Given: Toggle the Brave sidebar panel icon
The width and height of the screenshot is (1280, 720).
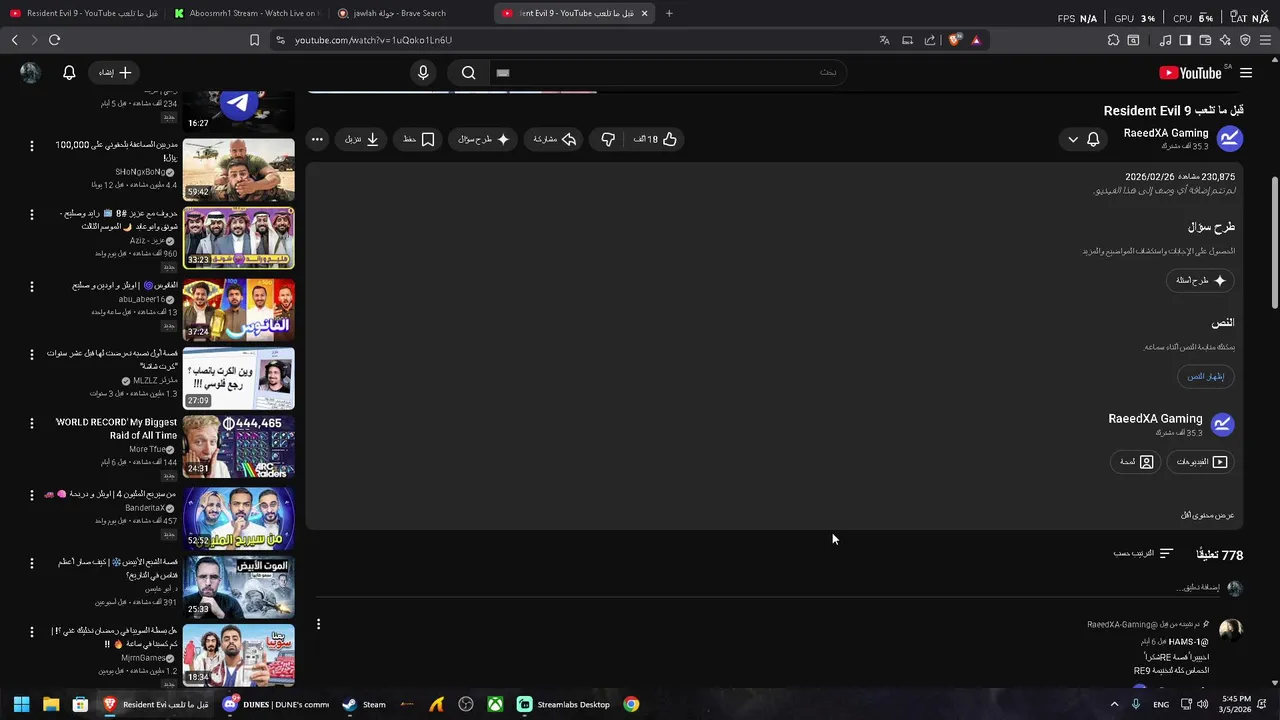Looking at the screenshot, I should (1185, 40).
